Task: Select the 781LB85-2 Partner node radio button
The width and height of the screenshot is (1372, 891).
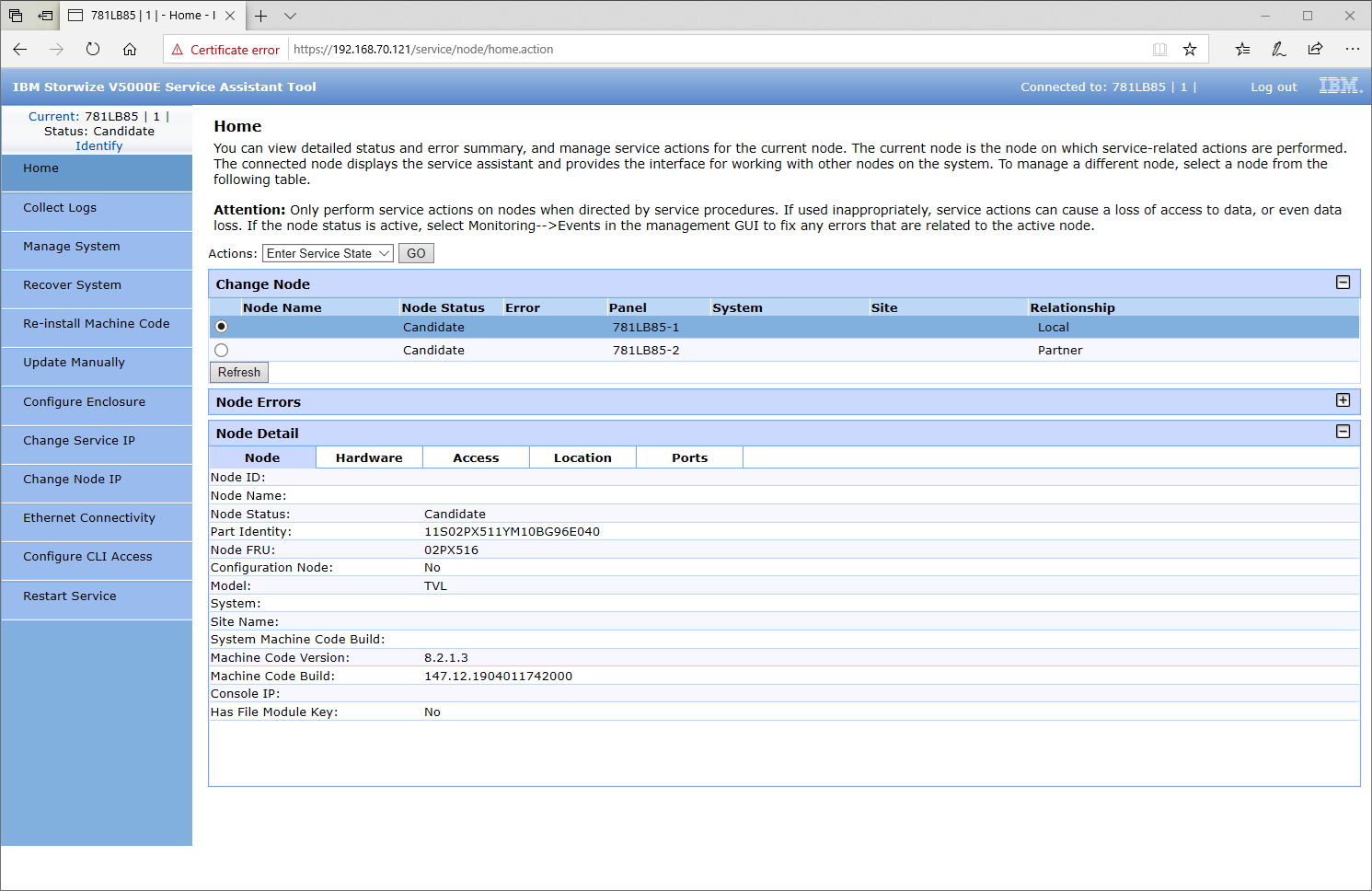Action: (221, 350)
